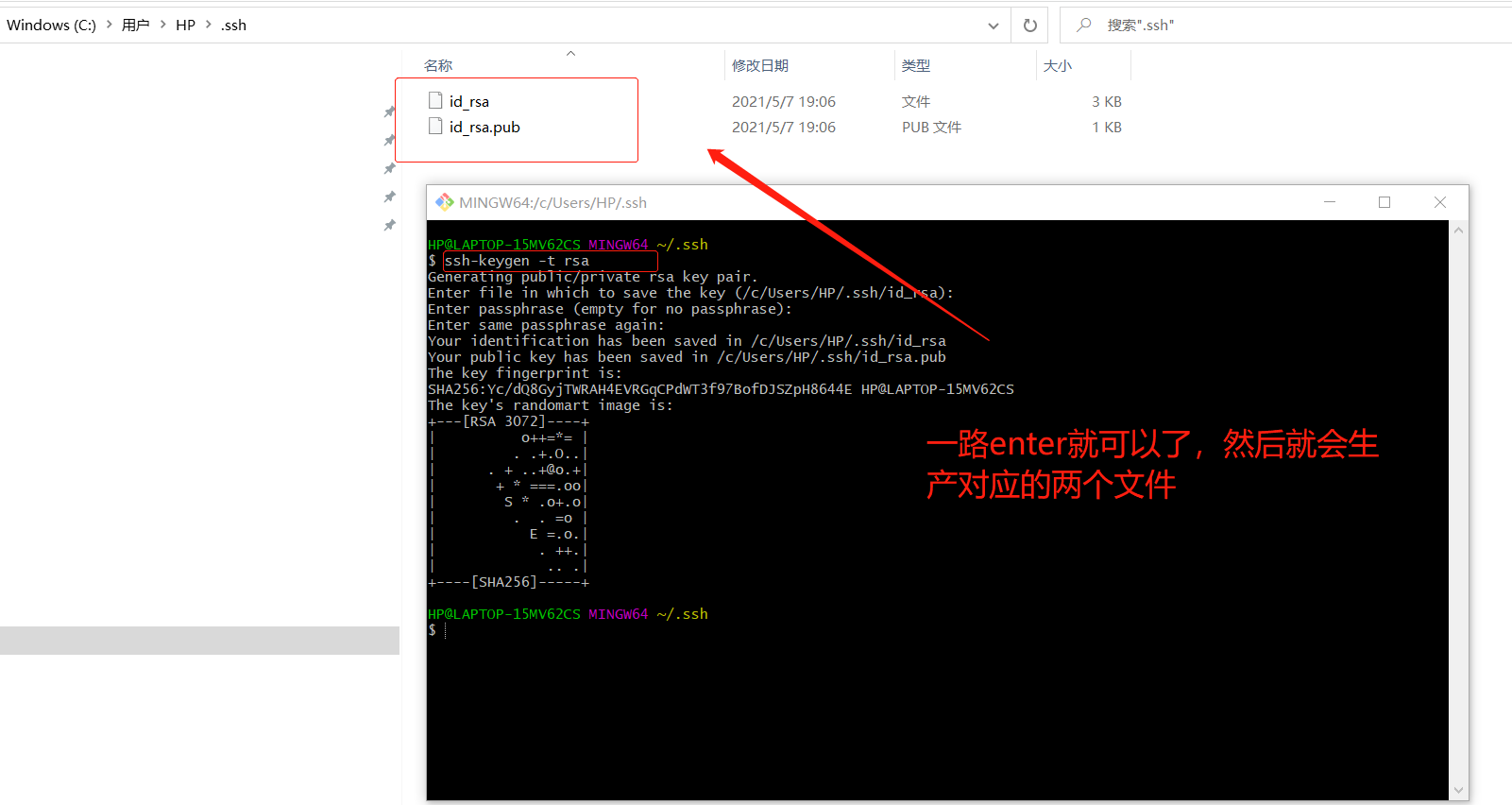
Task: Minimize the MINGW64 terminal window
Action: 1330,202
